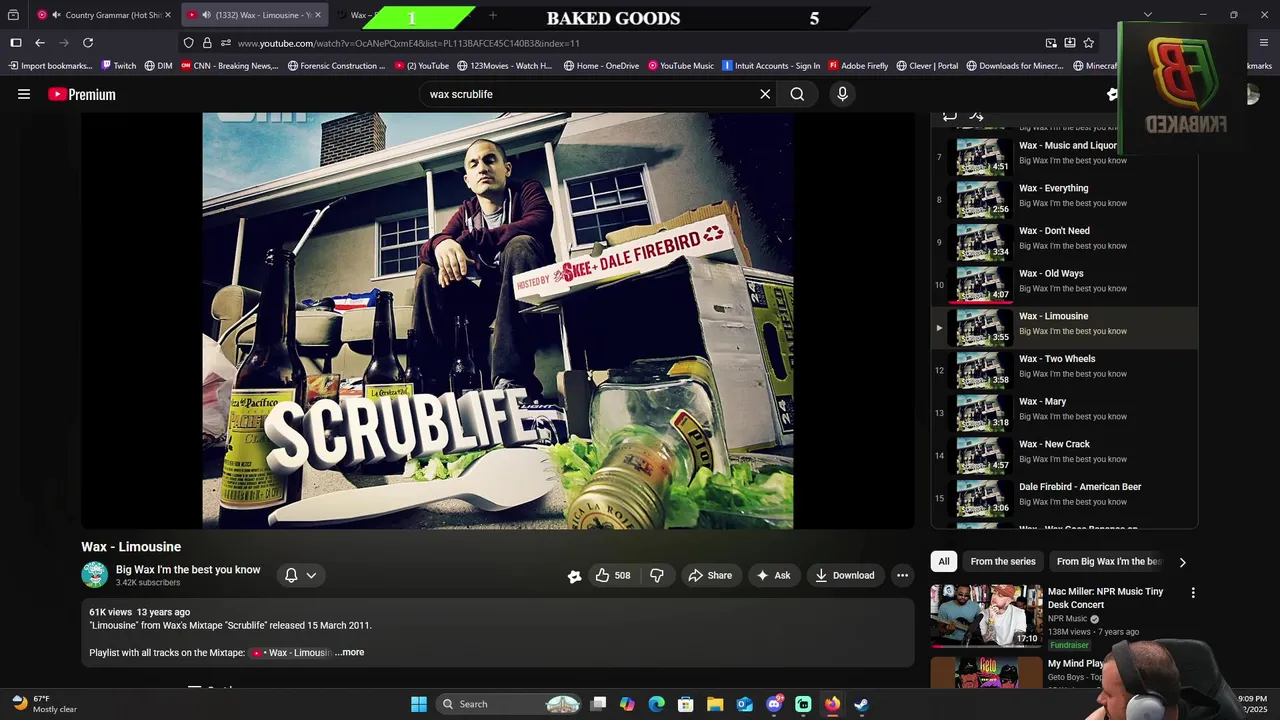Share the Wax - Limousine video
Viewport: 1280px width, 720px height.
tap(710, 575)
